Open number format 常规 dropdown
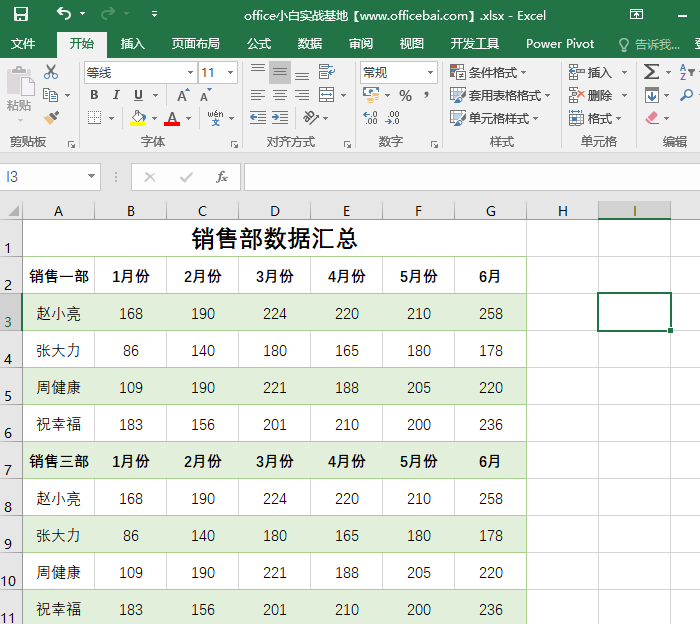Viewport: 700px width, 624px height. pos(430,72)
